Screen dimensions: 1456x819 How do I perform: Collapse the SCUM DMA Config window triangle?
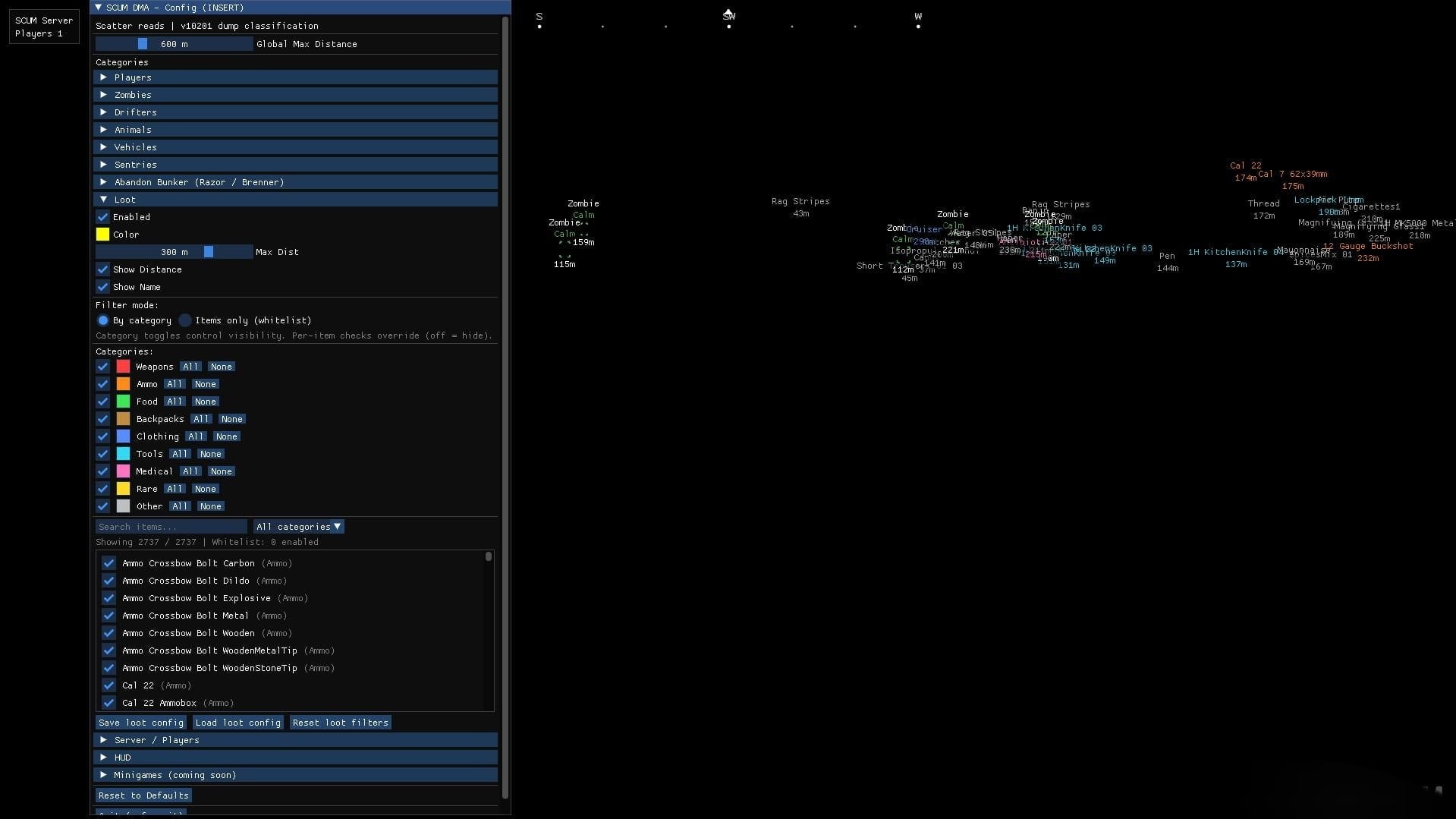(98, 8)
